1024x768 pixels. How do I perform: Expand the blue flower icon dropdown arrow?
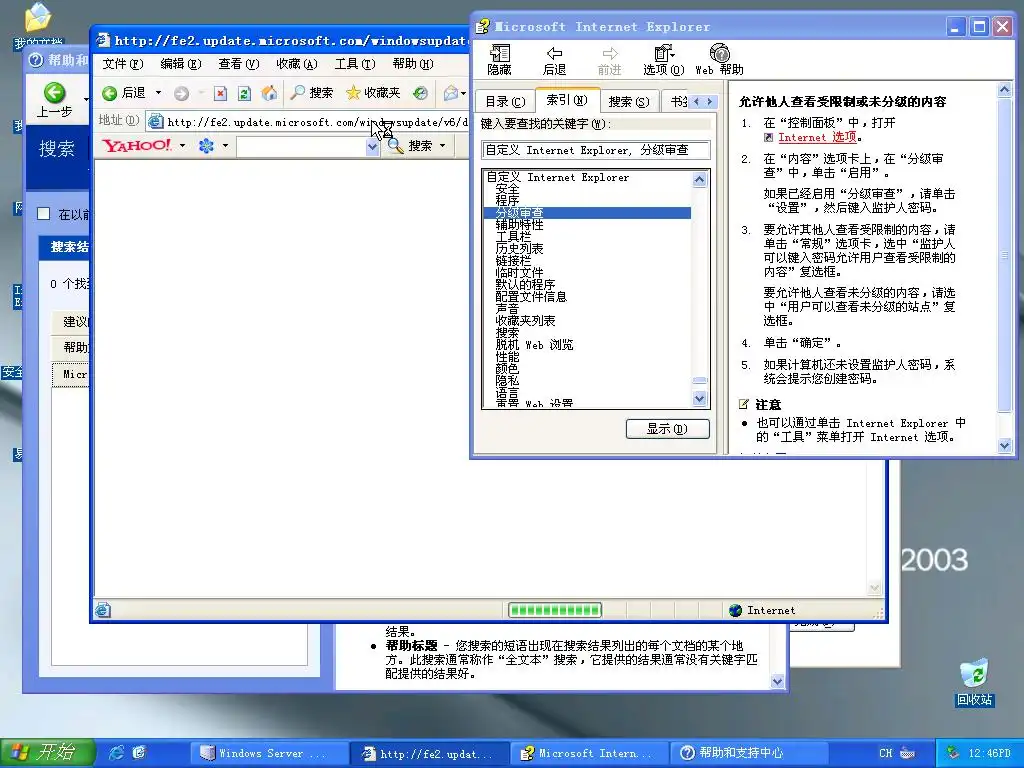click(x=225, y=146)
